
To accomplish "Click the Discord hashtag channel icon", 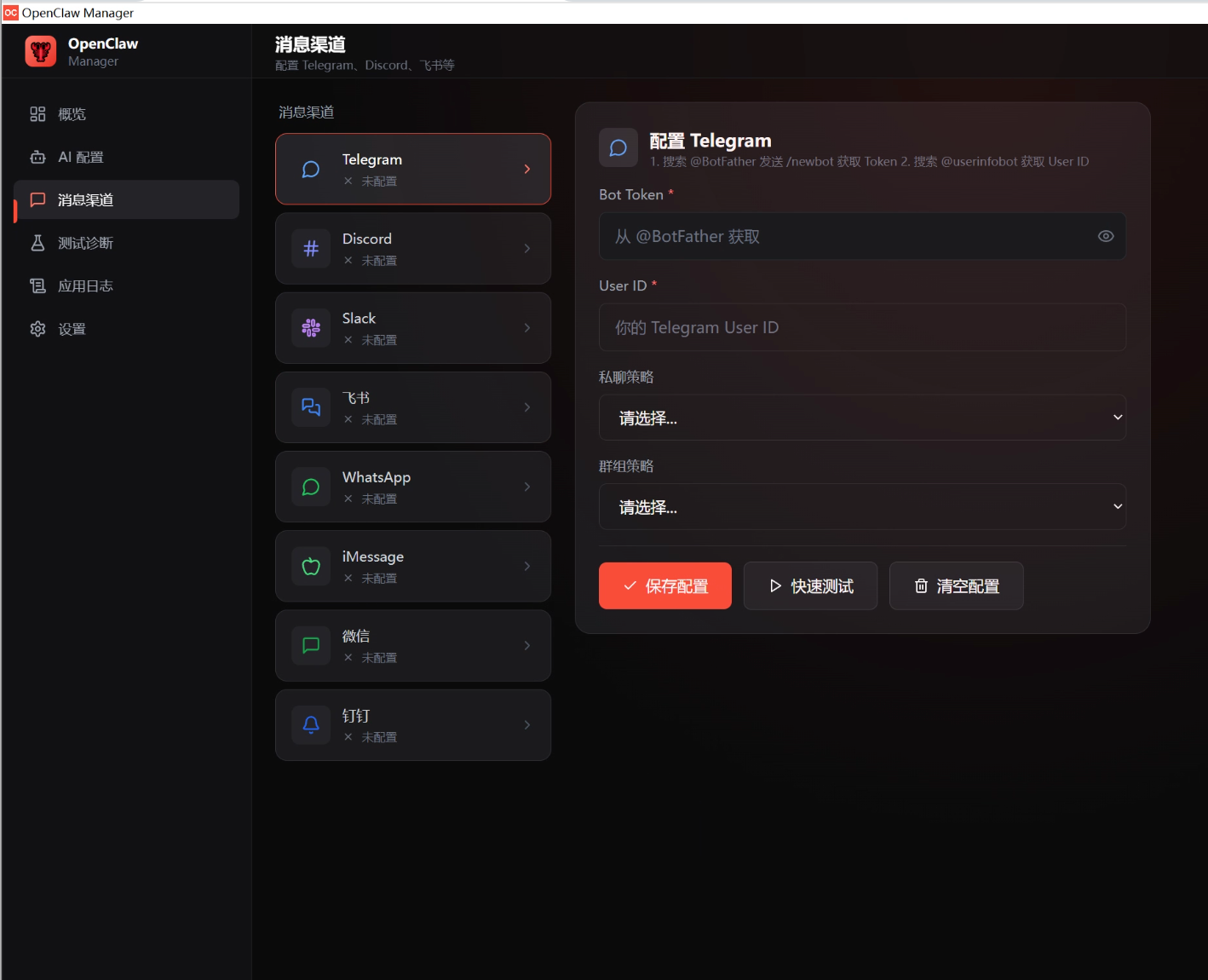I will pyautogui.click(x=311, y=249).
